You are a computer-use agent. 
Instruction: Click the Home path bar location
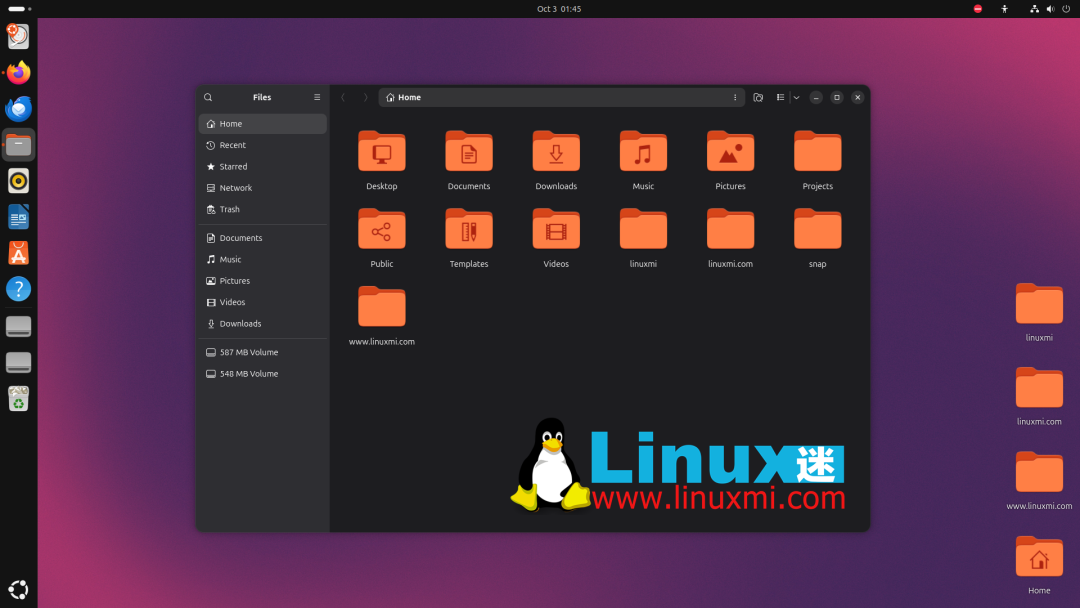tap(404, 97)
